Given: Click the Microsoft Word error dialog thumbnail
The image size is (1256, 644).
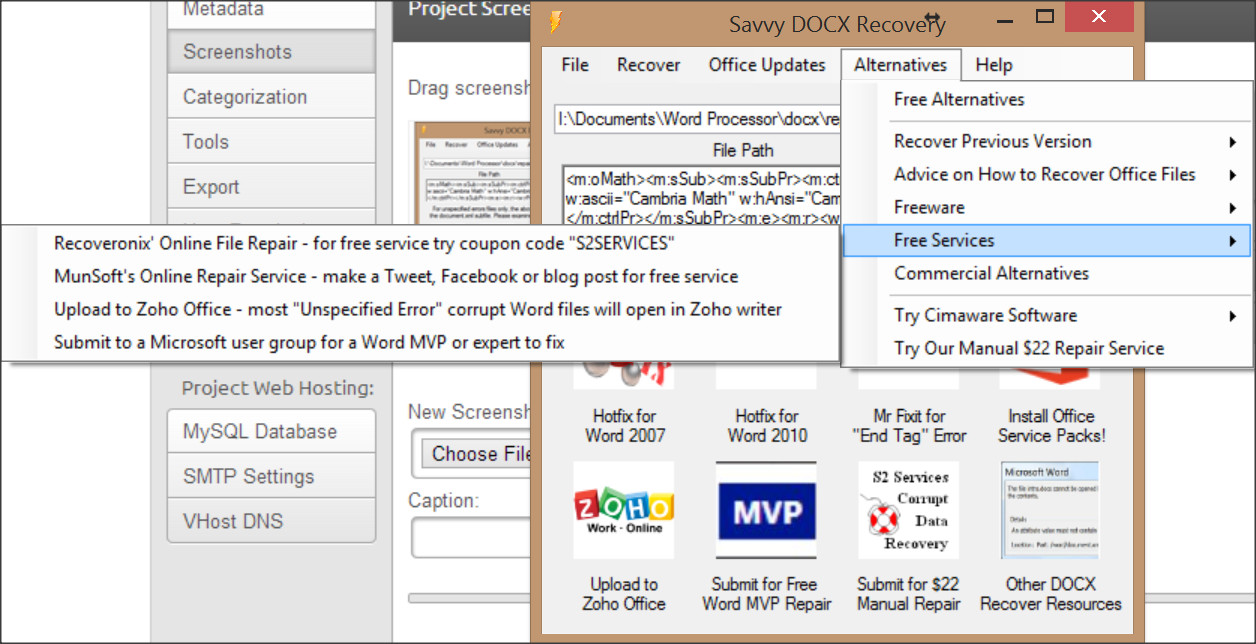Looking at the screenshot, I should point(1050,510).
